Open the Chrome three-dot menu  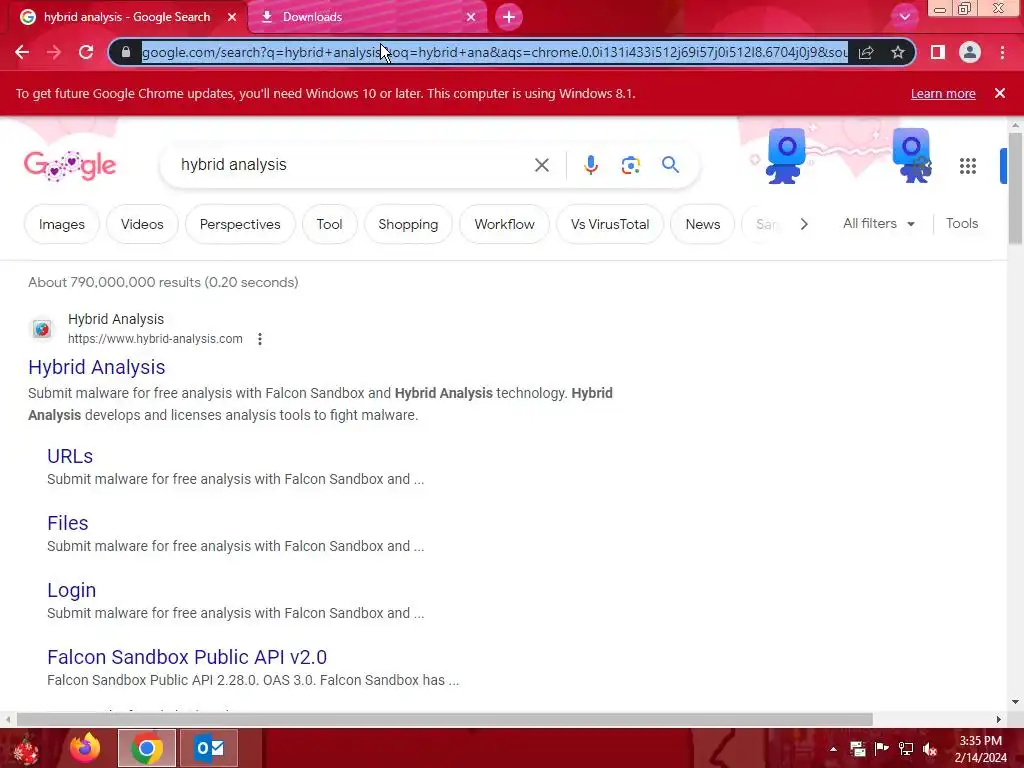tap(1002, 52)
